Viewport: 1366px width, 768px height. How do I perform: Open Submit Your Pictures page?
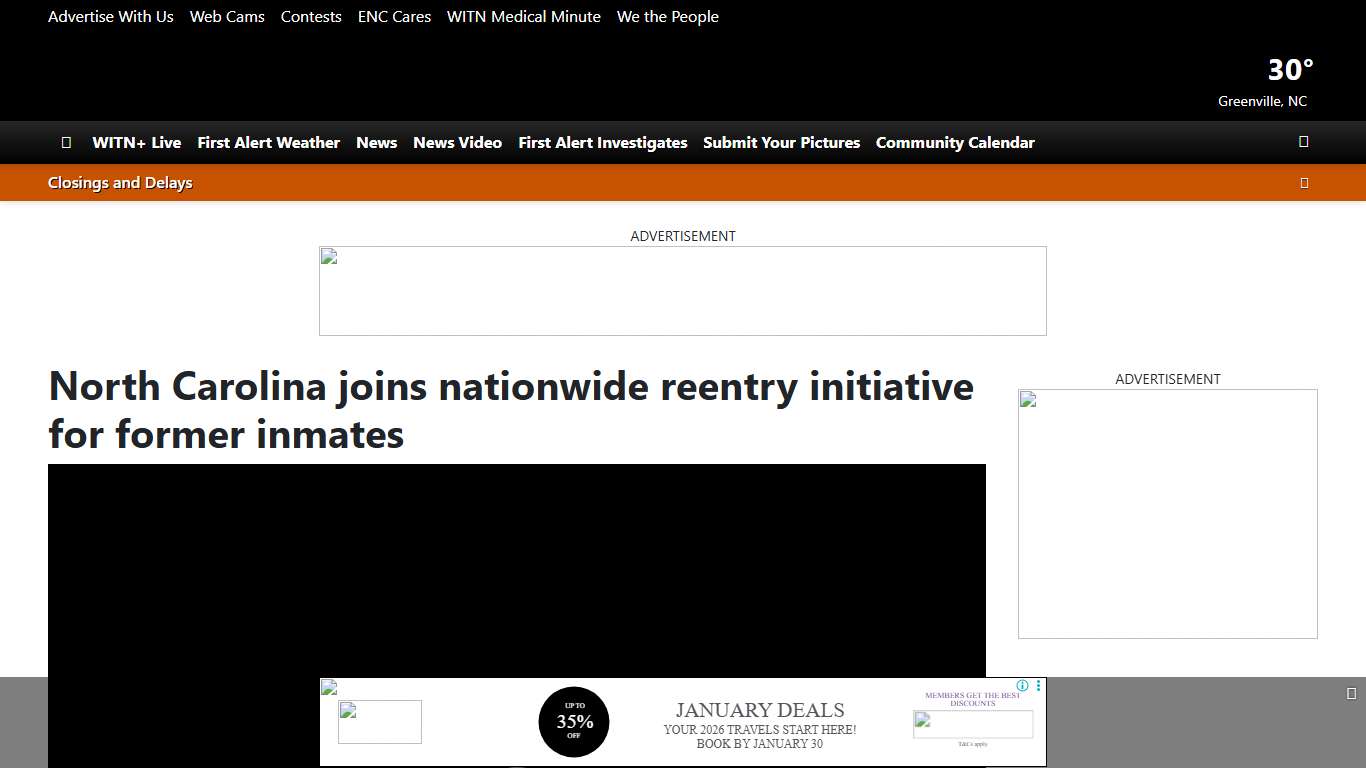coord(781,142)
